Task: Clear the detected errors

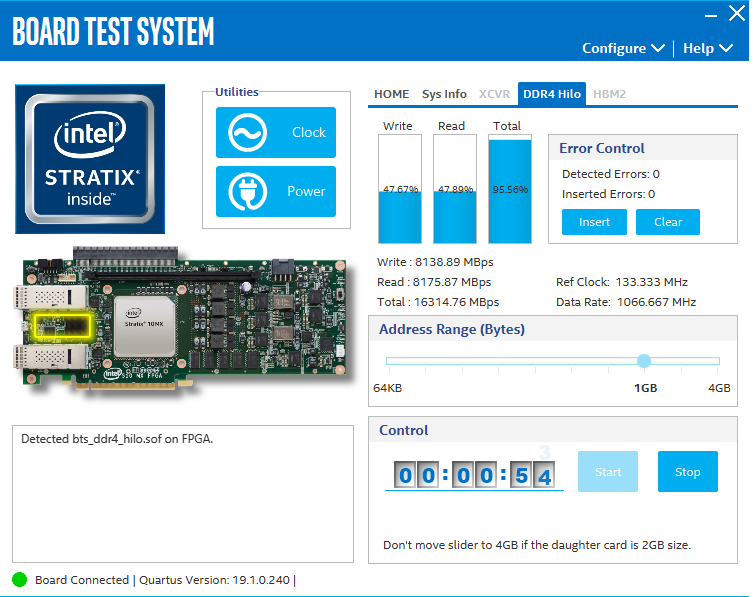Action: click(667, 222)
